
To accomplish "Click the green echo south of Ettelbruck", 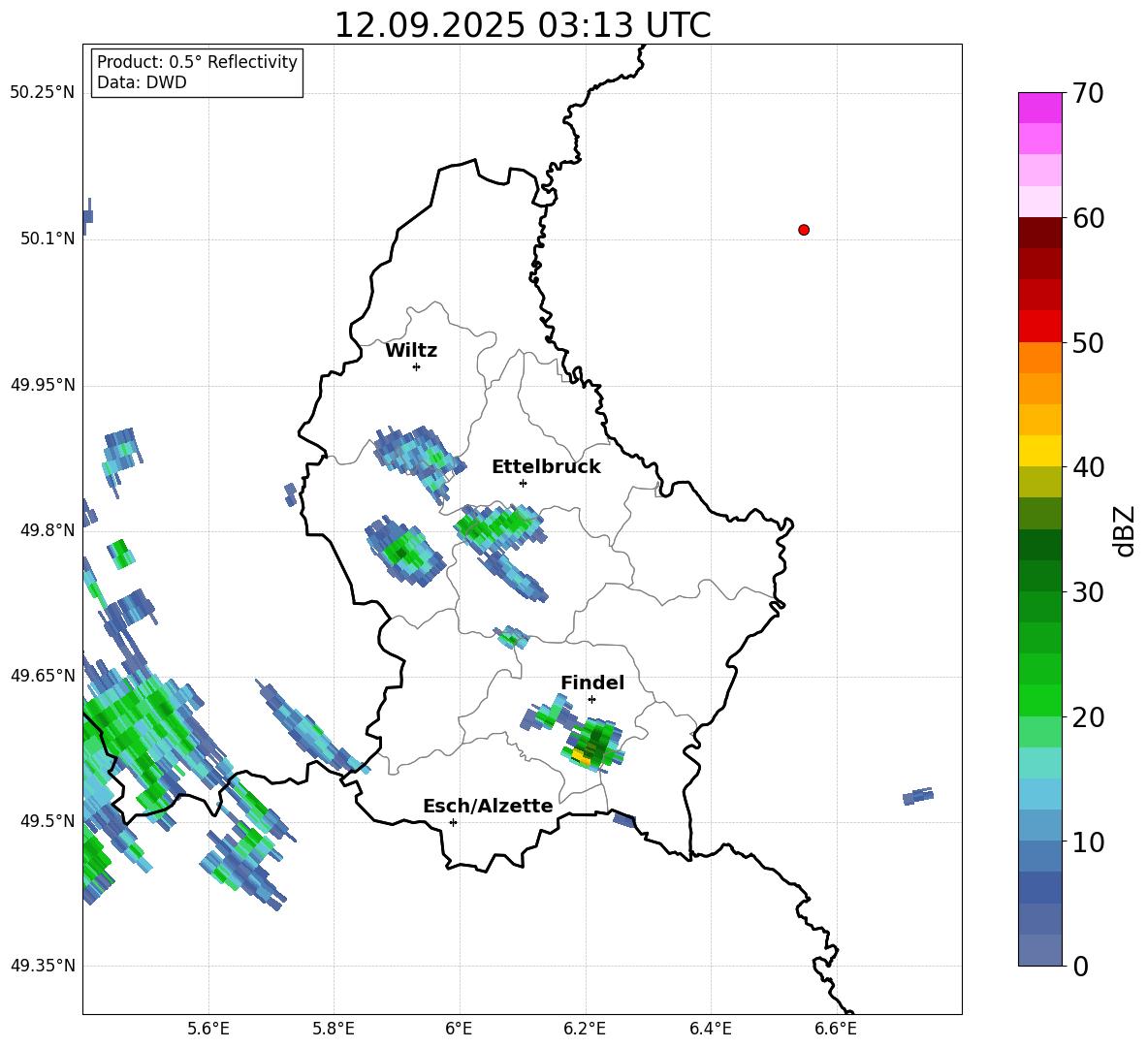I will coord(500,526).
